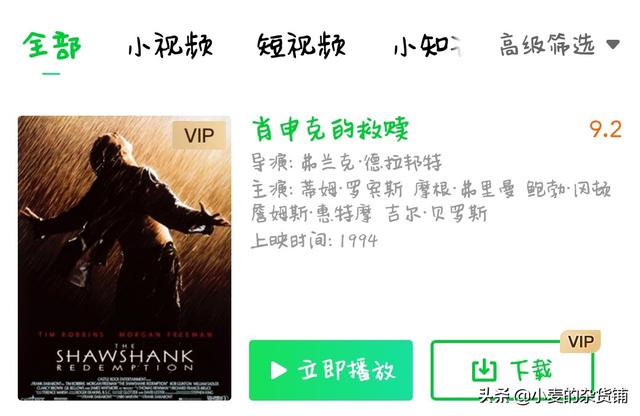Image resolution: width=640 pixels, height=416 pixels.
Task: Click the 下载 text on outlined button
Action: pos(531,370)
